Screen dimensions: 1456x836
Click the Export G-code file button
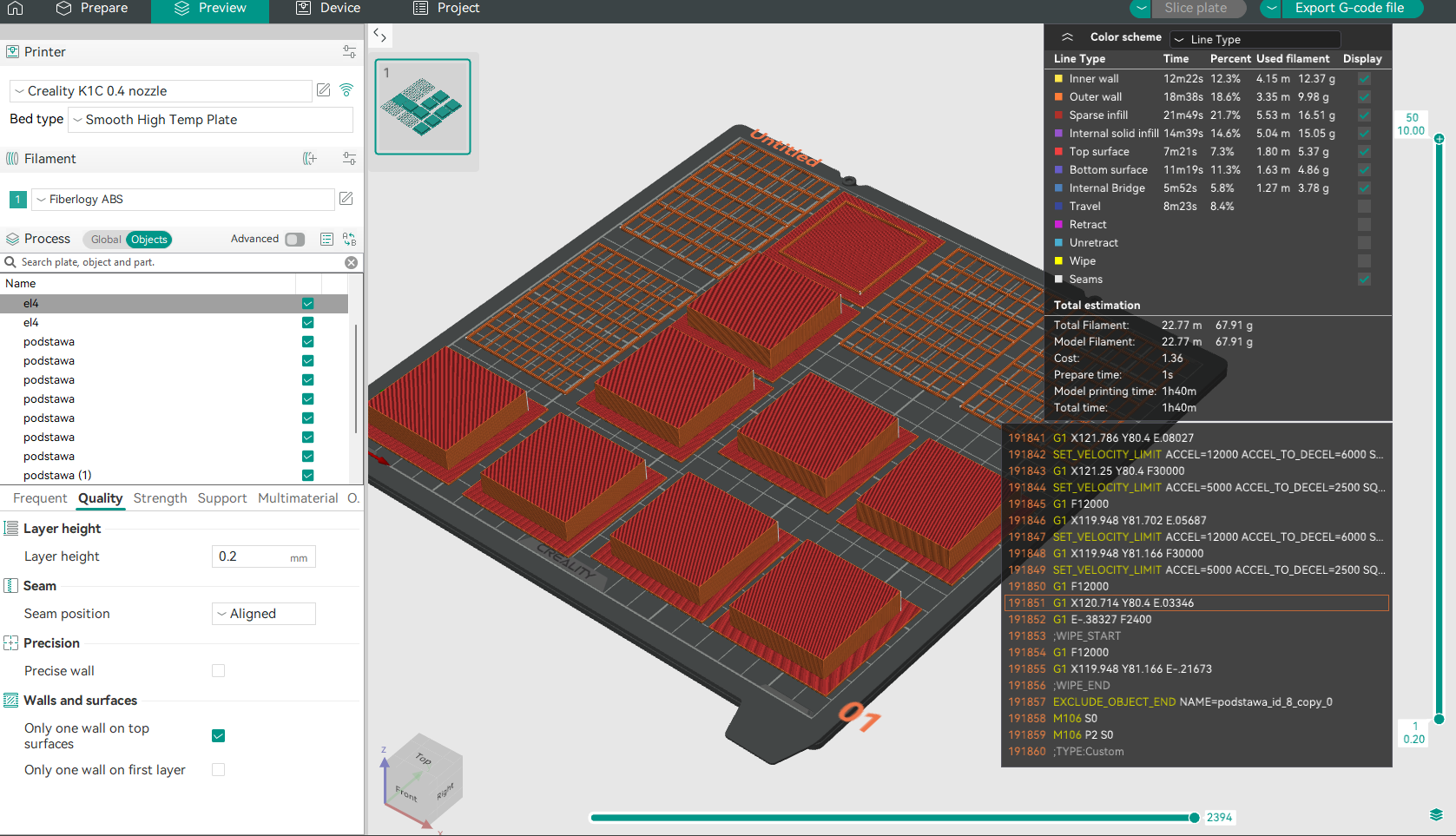point(1348,9)
